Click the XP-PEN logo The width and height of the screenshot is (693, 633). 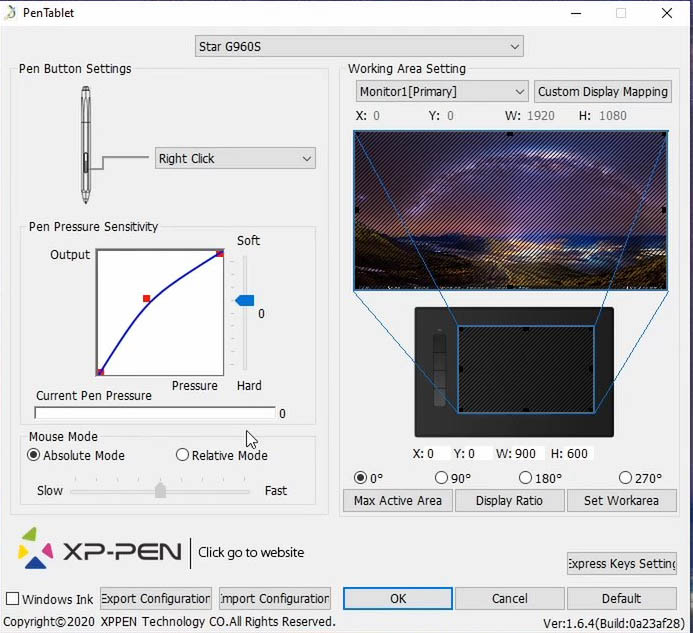pos(99,549)
